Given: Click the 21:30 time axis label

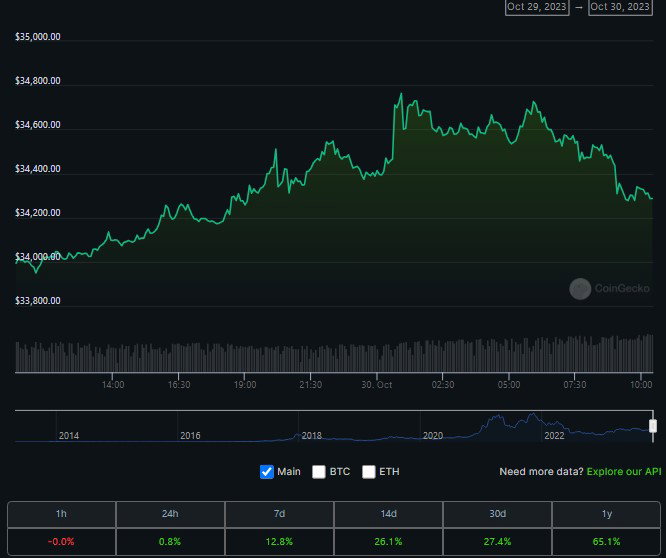Looking at the screenshot, I should [x=310, y=385].
